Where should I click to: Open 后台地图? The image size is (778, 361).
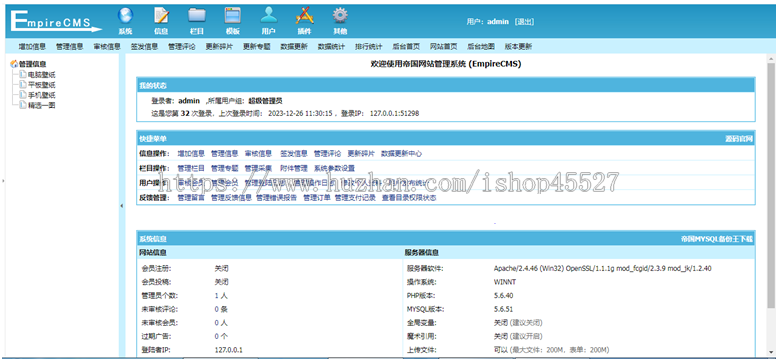click(481, 47)
